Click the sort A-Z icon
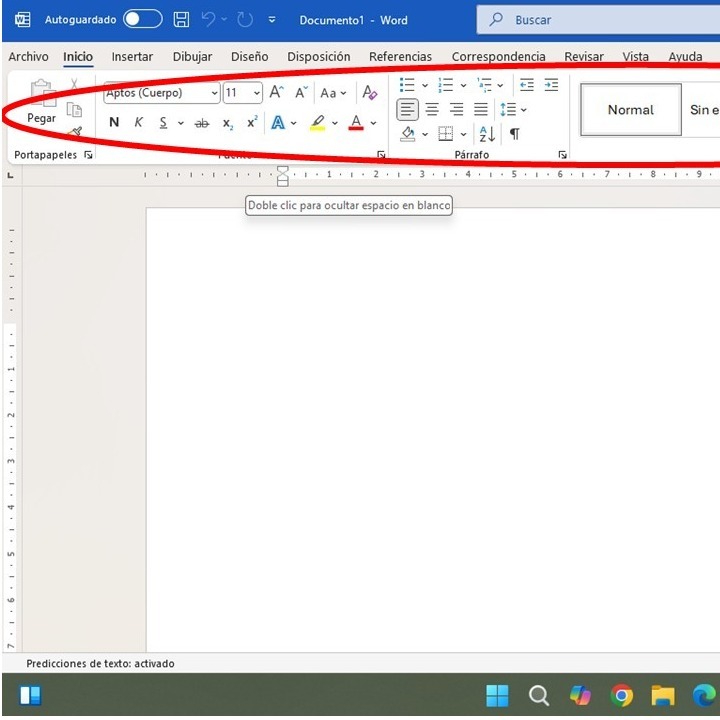This screenshot has width=720, height=720. click(x=487, y=134)
